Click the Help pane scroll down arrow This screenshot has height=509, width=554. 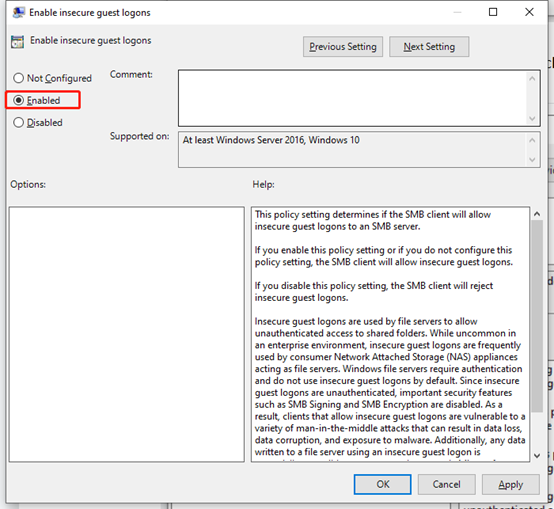coord(537,456)
